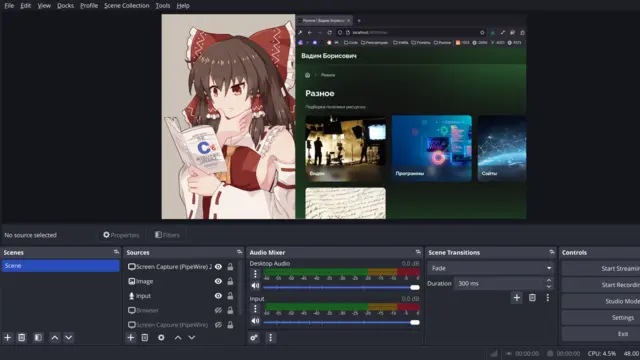
Task: Click the Settings button in Controls
Action: coord(601,318)
